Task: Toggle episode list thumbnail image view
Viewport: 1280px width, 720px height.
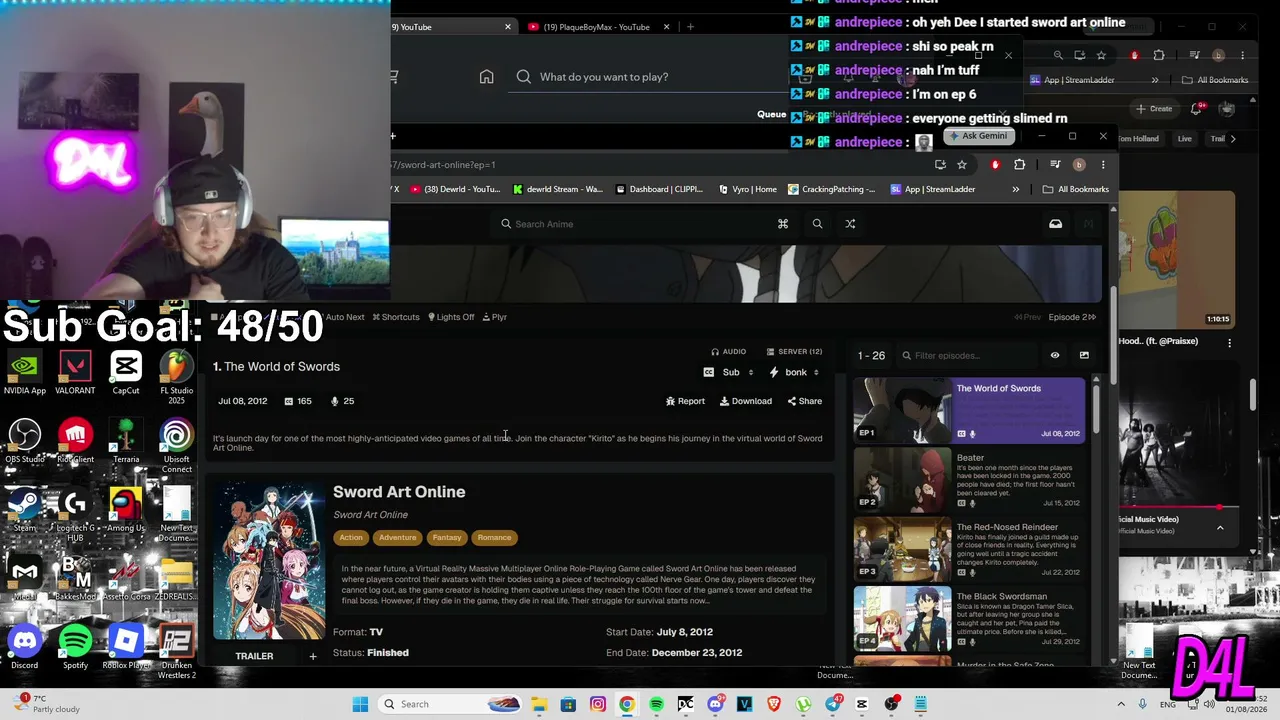Action: click(x=1084, y=355)
